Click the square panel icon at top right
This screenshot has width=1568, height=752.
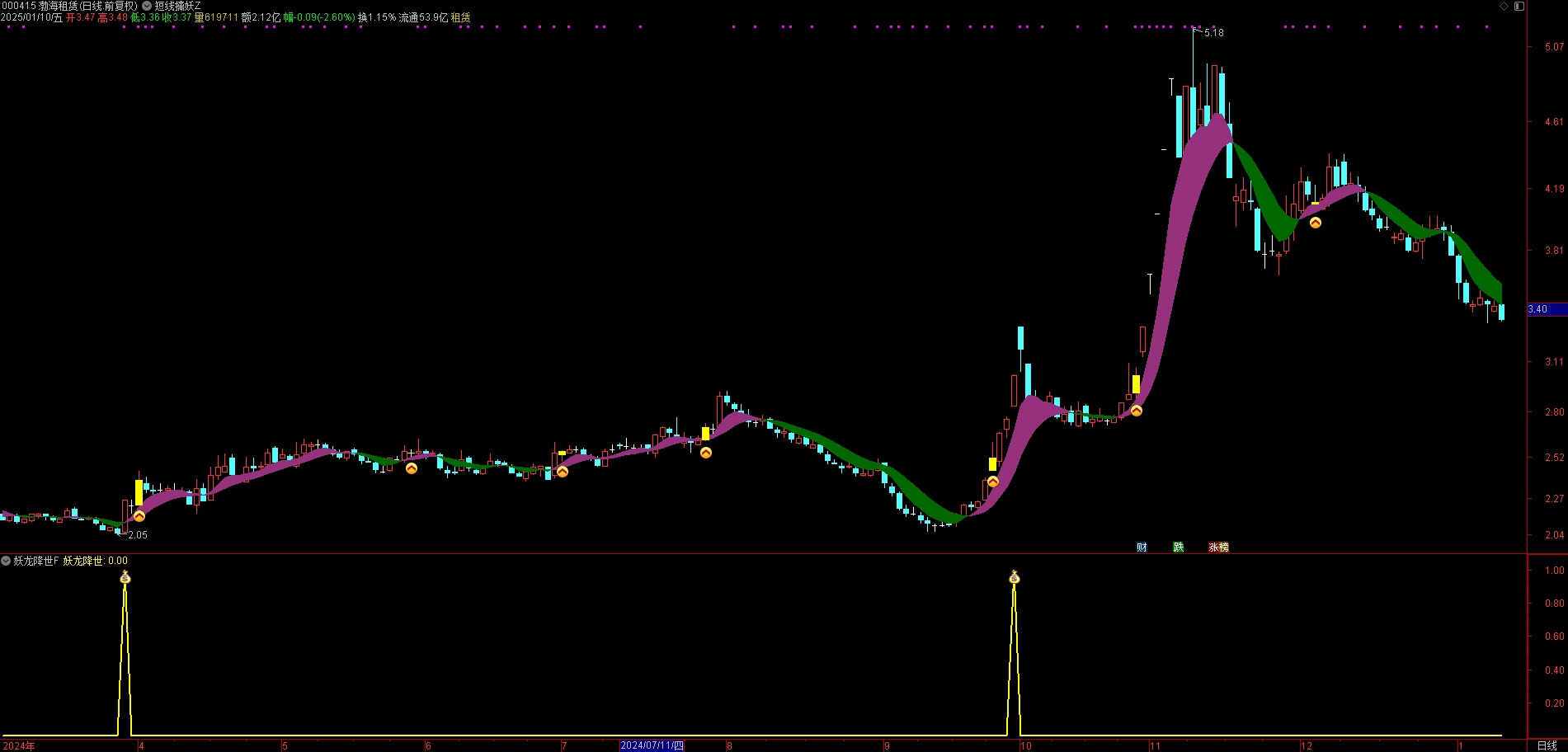point(1519,6)
